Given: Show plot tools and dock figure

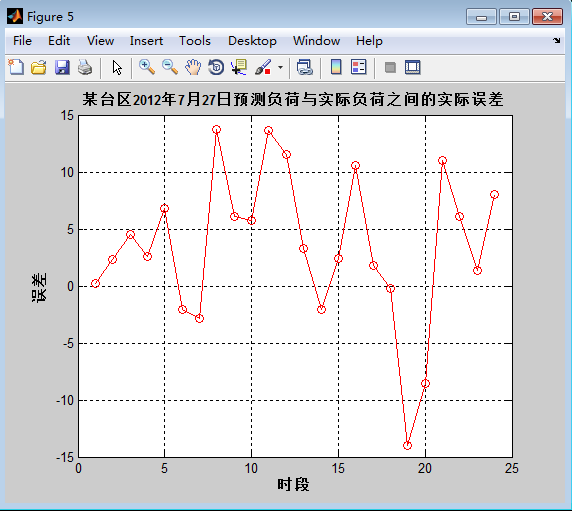Looking at the screenshot, I should click(x=413, y=67).
